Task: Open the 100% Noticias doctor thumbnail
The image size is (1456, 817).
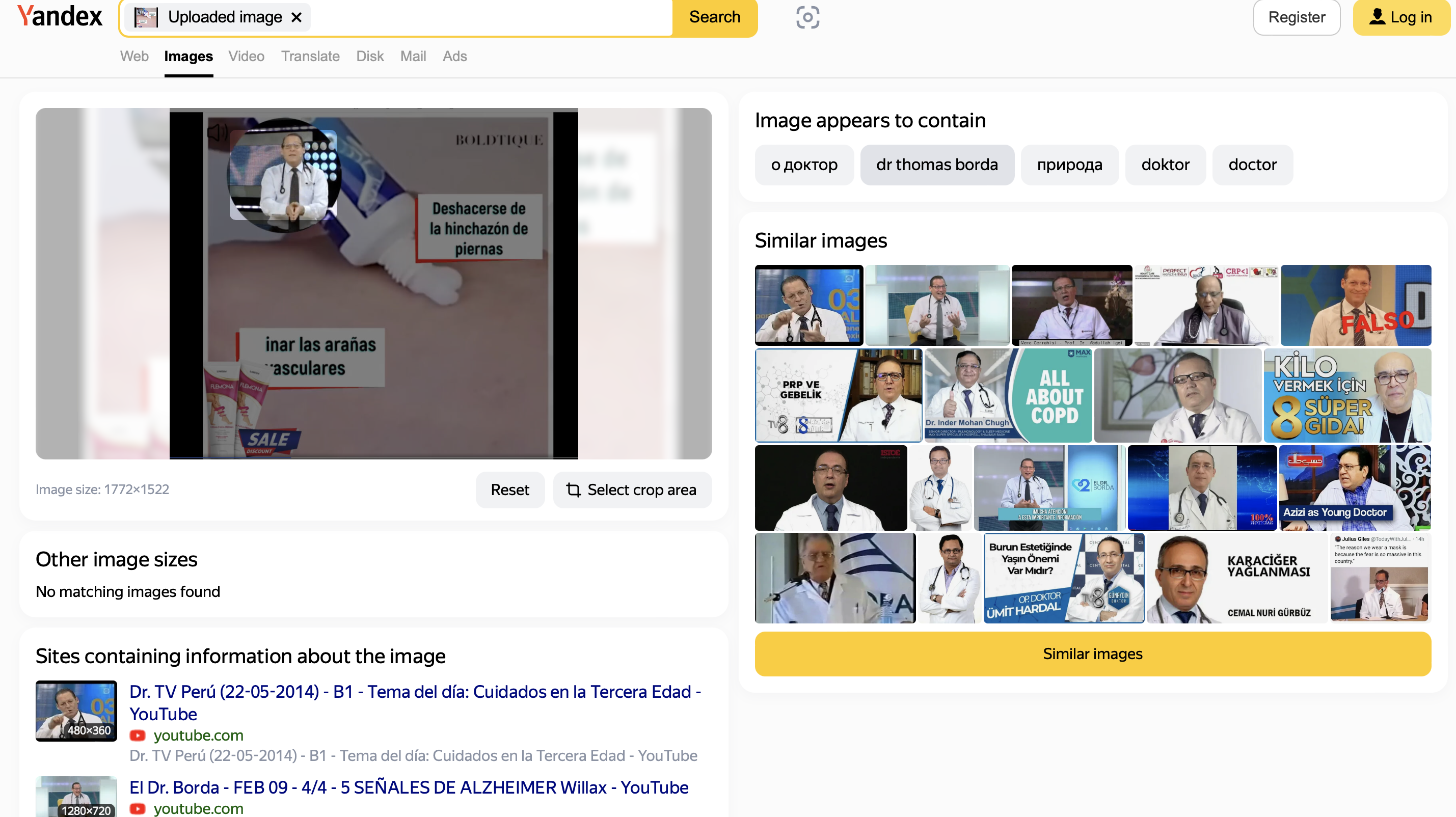Action: pos(1202,487)
